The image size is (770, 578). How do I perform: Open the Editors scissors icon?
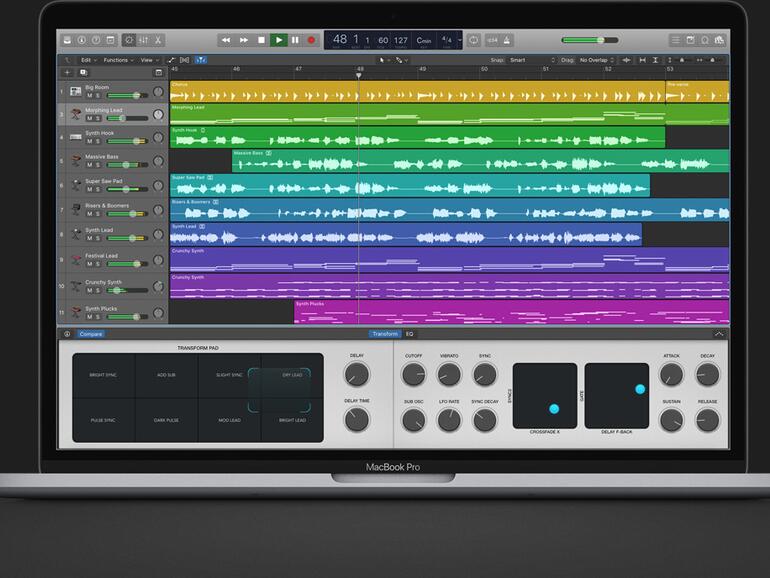click(x=158, y=40)
